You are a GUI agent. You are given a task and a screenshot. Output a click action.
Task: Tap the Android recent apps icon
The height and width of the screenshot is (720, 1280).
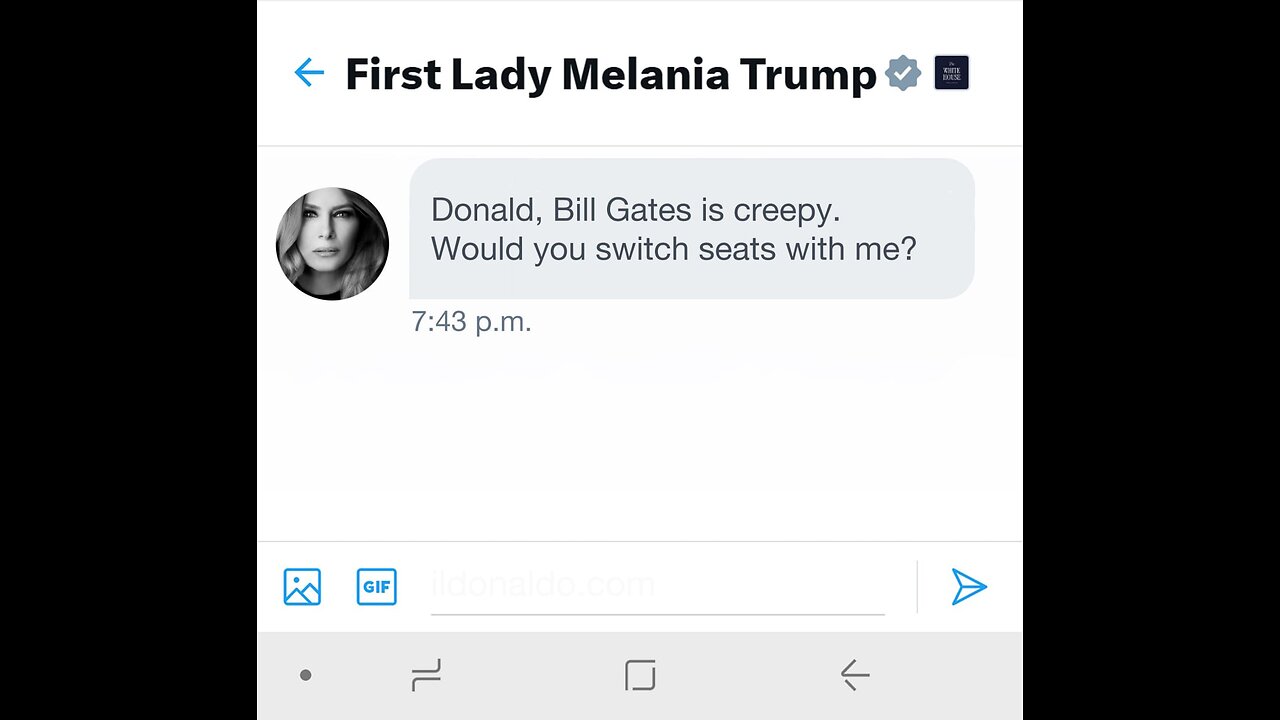point(427,676)
